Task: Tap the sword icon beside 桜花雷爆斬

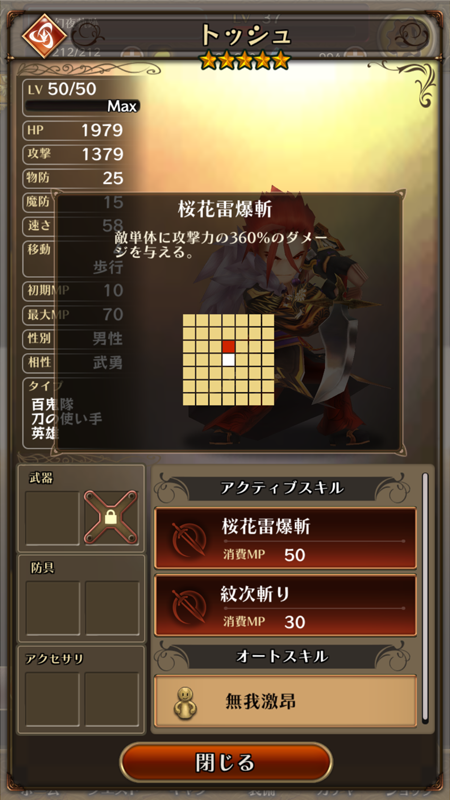Action: pos(190,539)
